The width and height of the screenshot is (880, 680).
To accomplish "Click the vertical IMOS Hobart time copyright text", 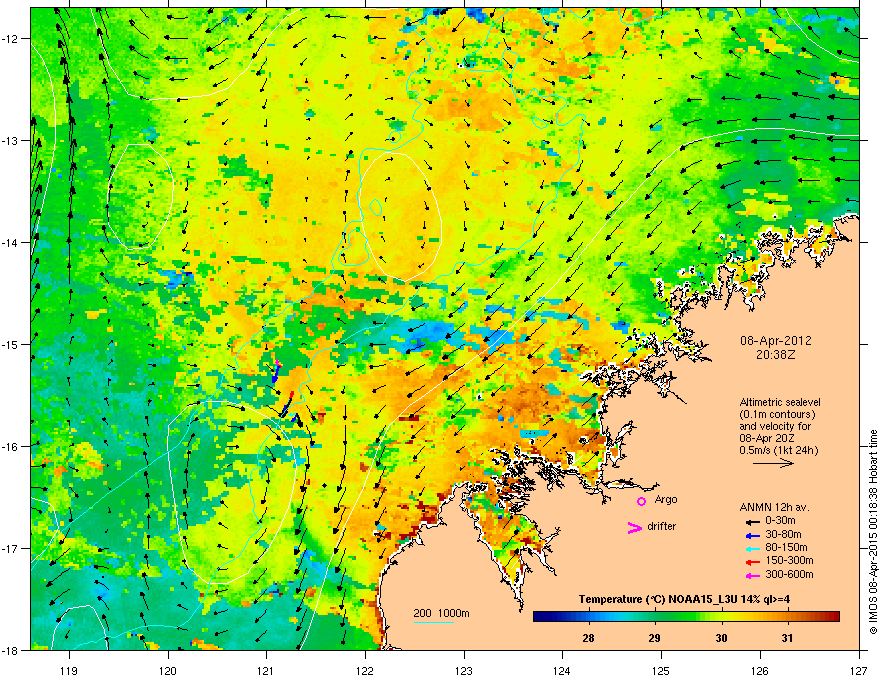I will 873,532.
